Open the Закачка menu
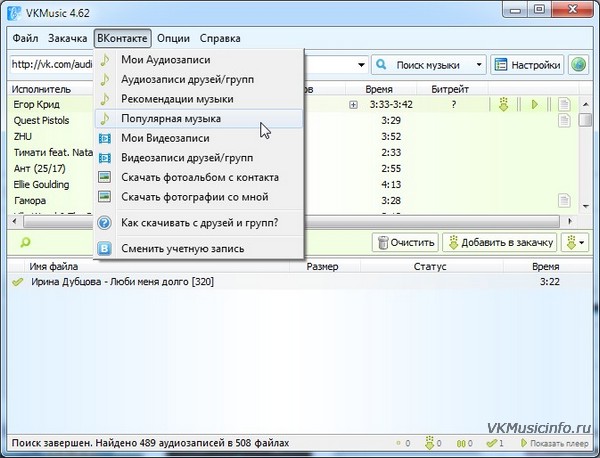The height and width of the screenshot is (458, 600). (67, 38)
